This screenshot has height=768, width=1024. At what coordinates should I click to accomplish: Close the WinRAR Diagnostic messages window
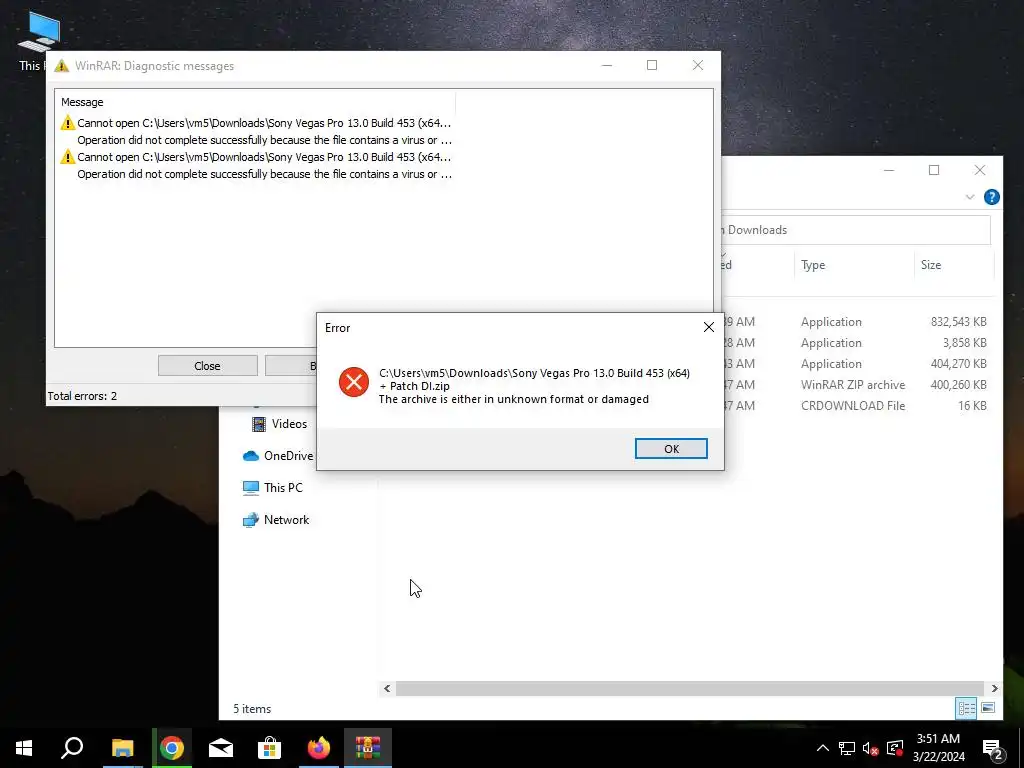click(697, 65)
